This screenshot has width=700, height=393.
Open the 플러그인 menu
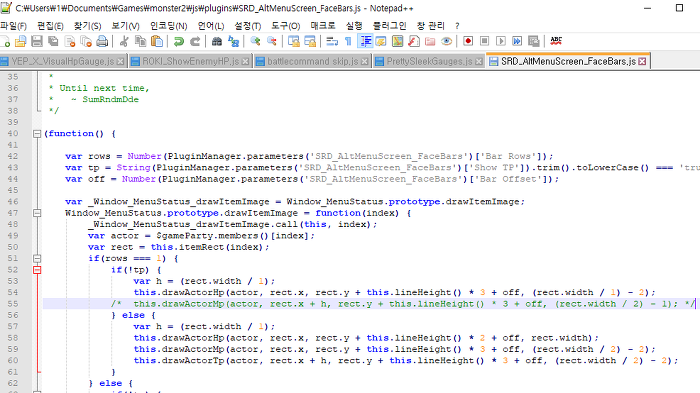click(x=389, y=26)
